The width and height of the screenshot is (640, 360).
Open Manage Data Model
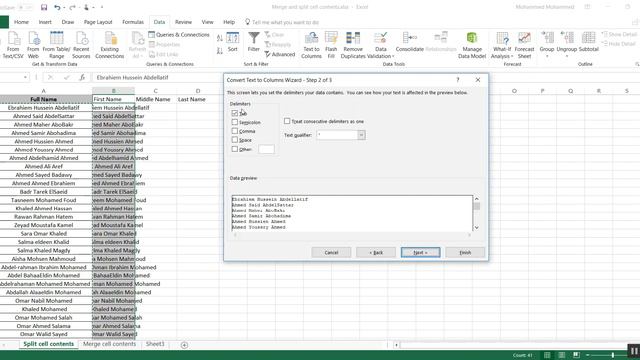472,45
